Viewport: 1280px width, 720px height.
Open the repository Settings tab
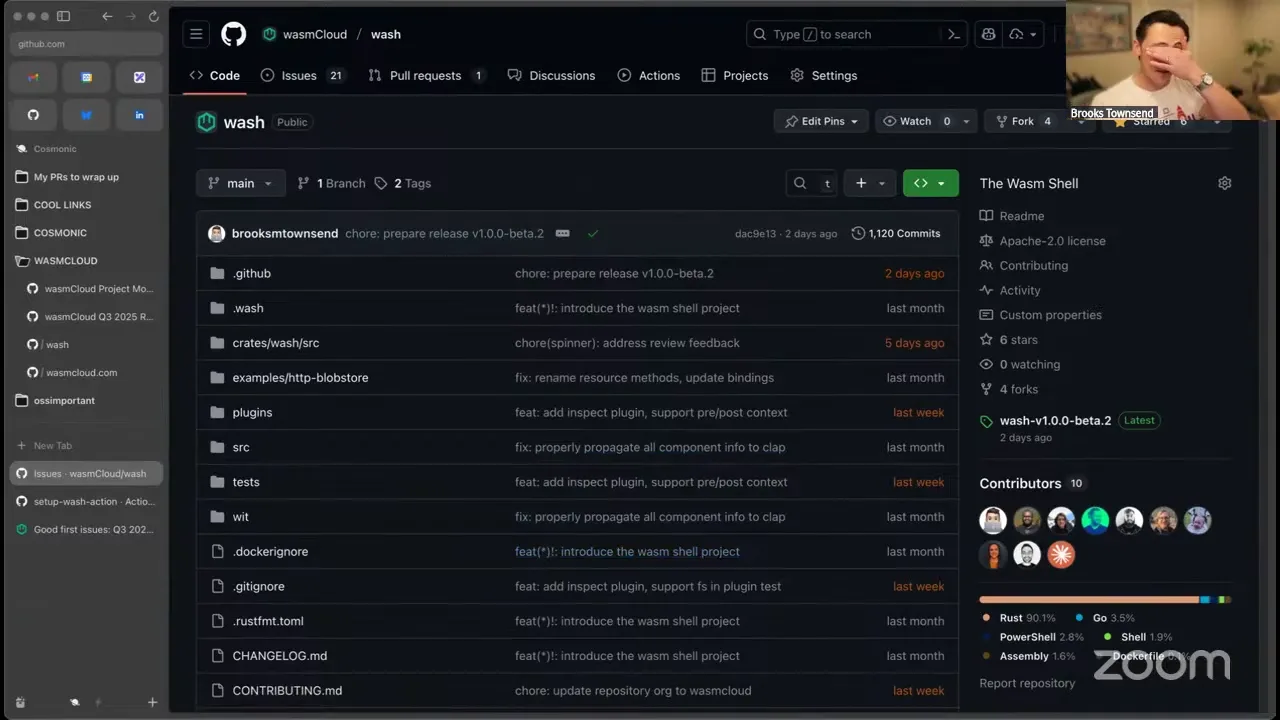tap(824, 75)
